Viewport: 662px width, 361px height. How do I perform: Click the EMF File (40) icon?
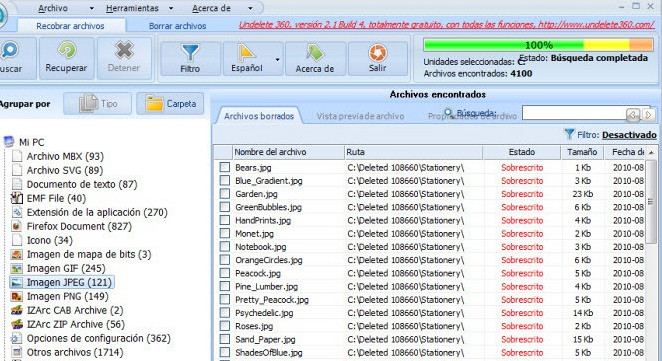(17, 198)
